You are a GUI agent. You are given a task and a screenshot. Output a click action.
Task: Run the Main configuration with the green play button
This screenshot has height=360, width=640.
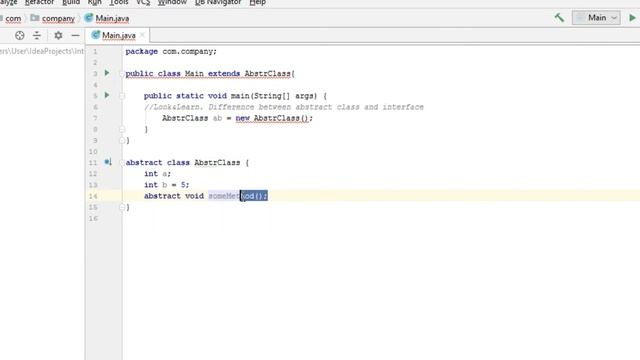click(632, 18)
